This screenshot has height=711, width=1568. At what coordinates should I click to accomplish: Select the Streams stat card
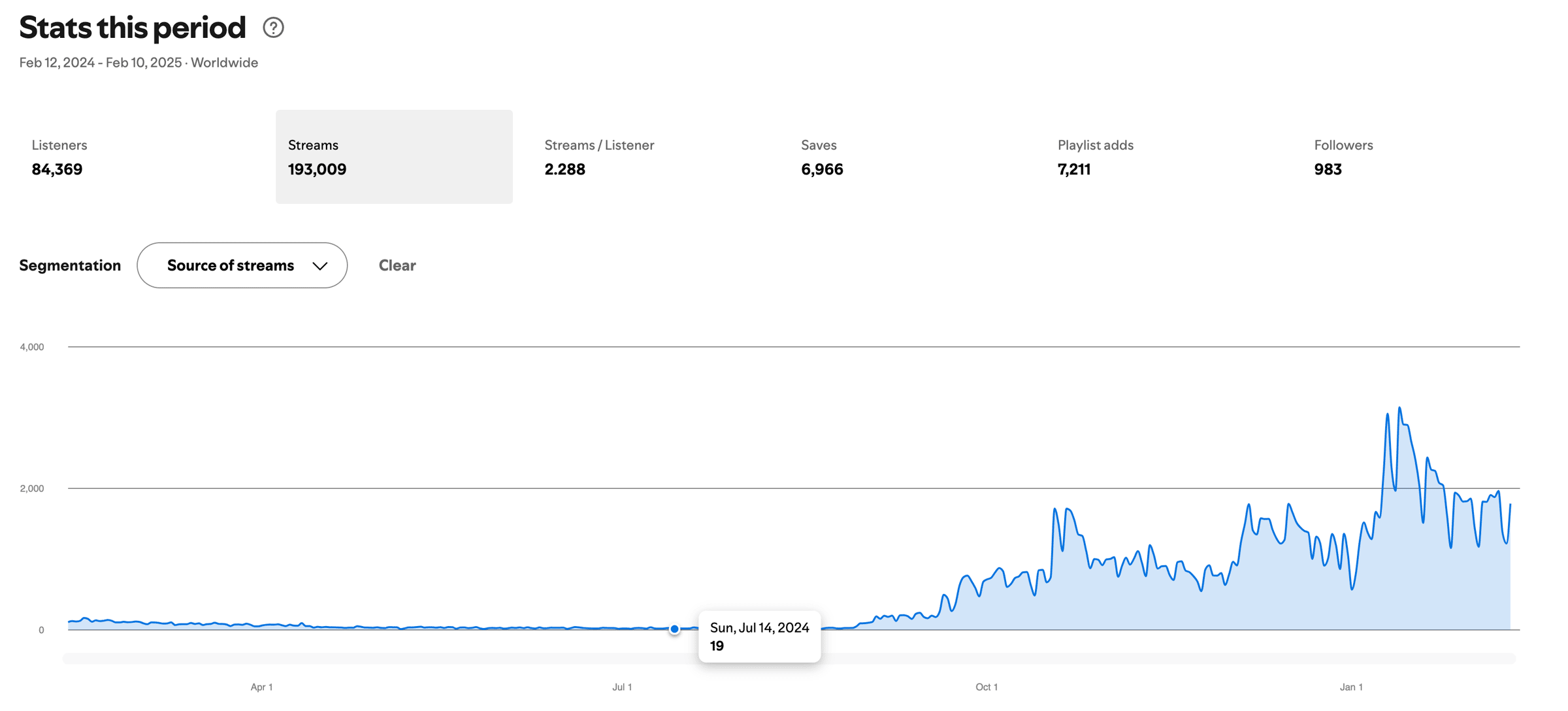[394, 157]
